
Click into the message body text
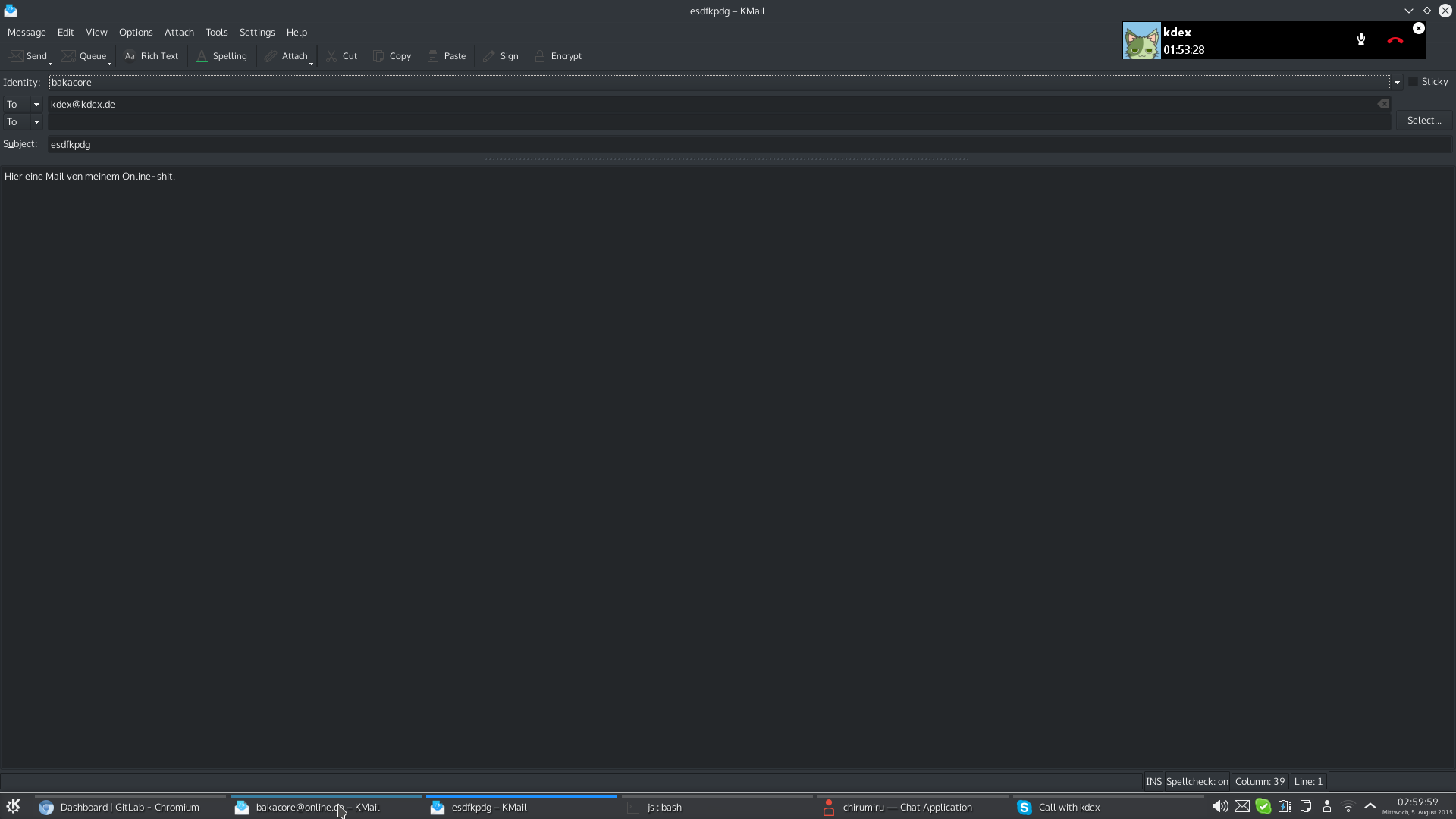[x=89, y=177]
